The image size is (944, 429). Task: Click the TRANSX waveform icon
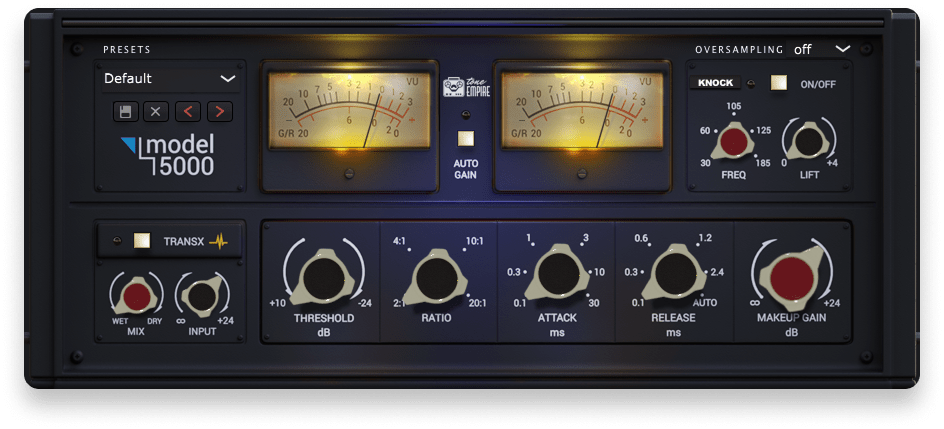click(218, 240)
